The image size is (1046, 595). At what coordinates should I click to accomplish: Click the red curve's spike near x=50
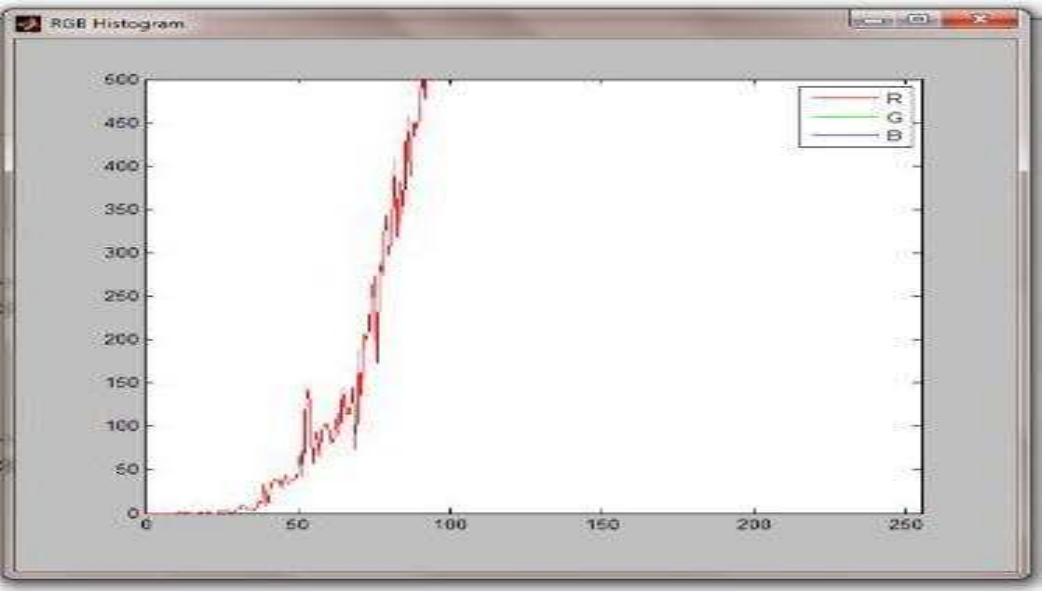pyautogui.click(x=308, y=393)
